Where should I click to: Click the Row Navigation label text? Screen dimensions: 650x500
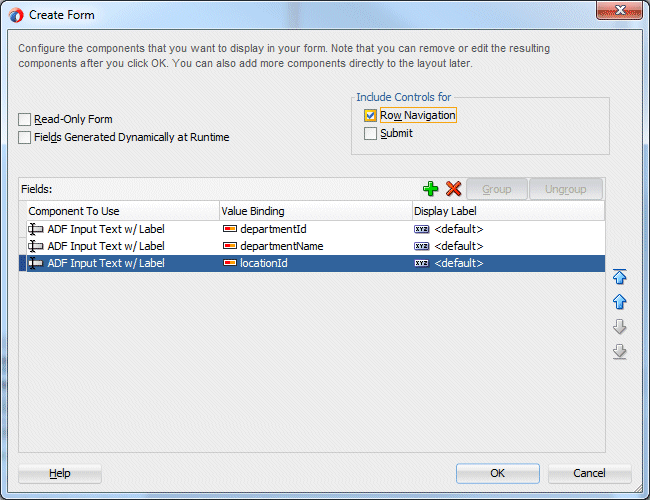[x=418, y=115]
